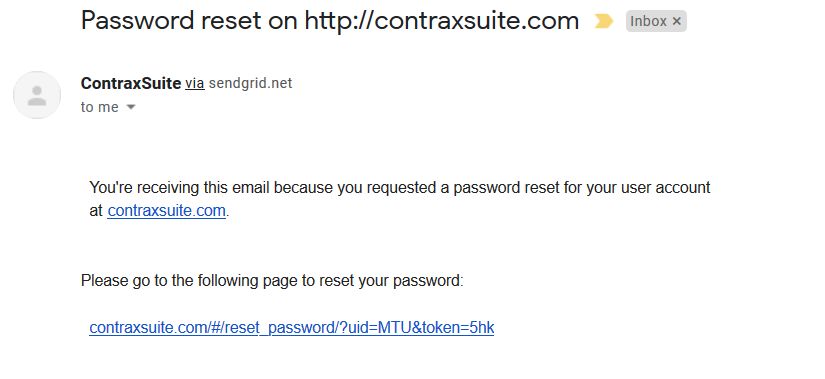Click the "to me" recipient text

tap(99, 107)
